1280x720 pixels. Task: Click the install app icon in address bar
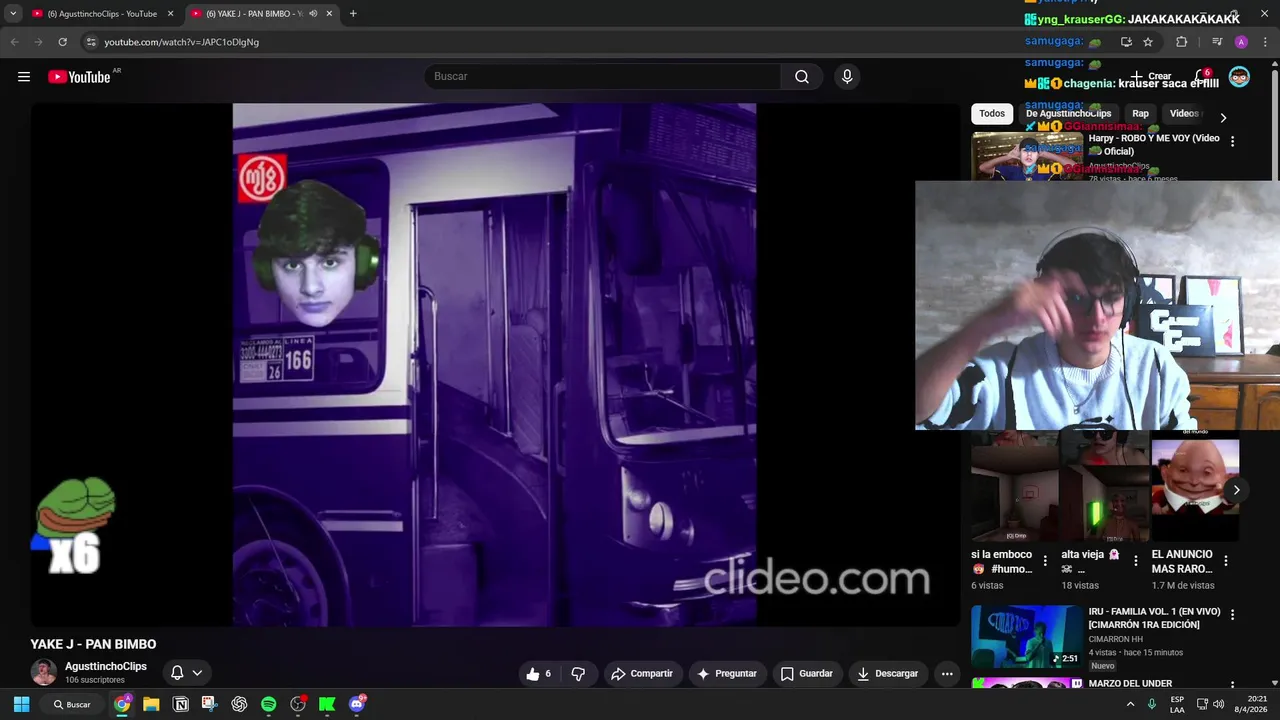tap(1126, 42)
